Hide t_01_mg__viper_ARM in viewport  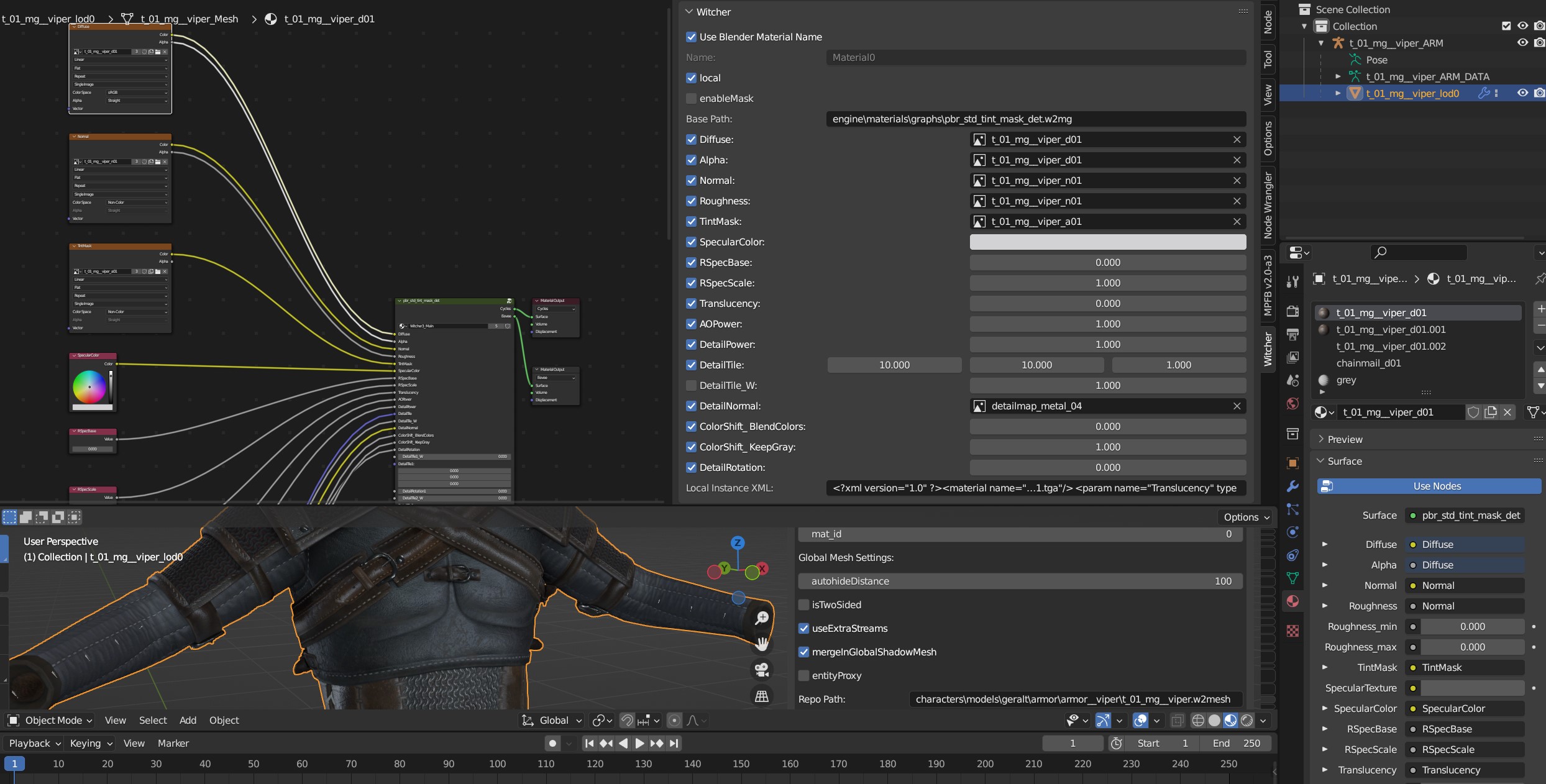click(x=1522, y=43)
